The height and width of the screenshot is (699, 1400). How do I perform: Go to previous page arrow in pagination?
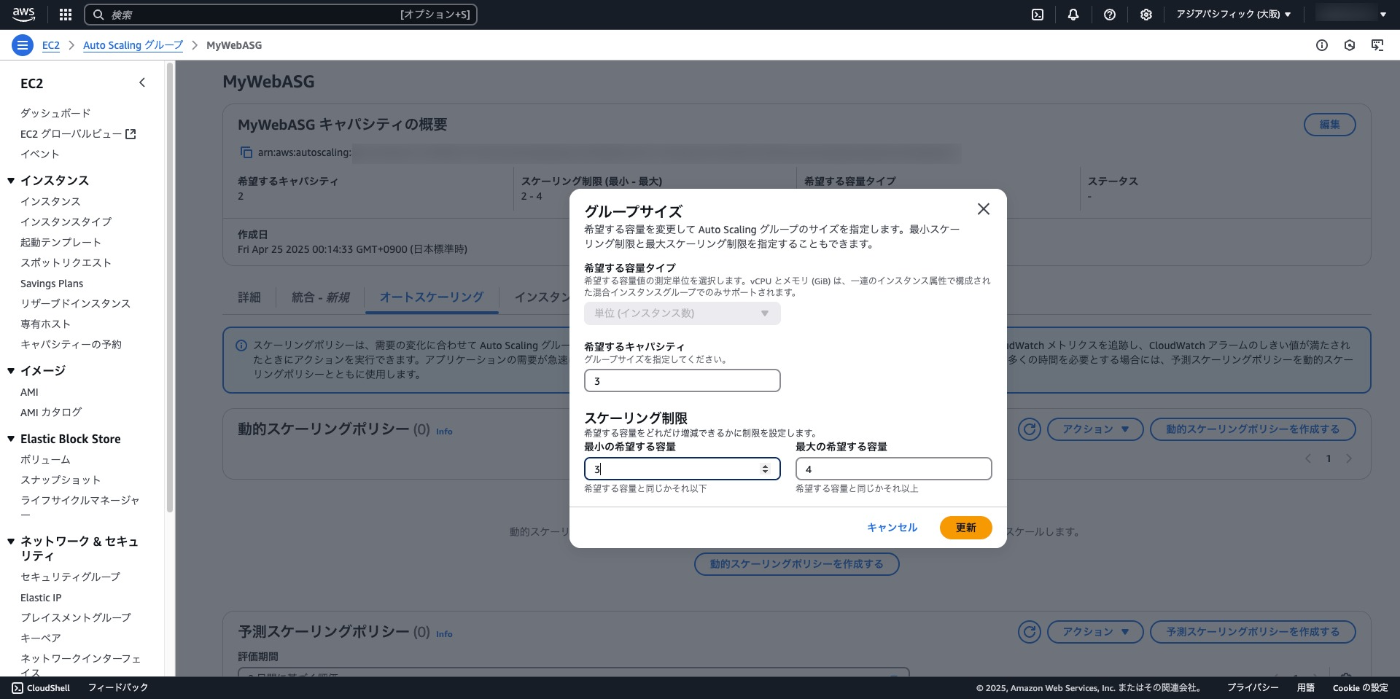pyautogui.click(x=1307, y=459)
